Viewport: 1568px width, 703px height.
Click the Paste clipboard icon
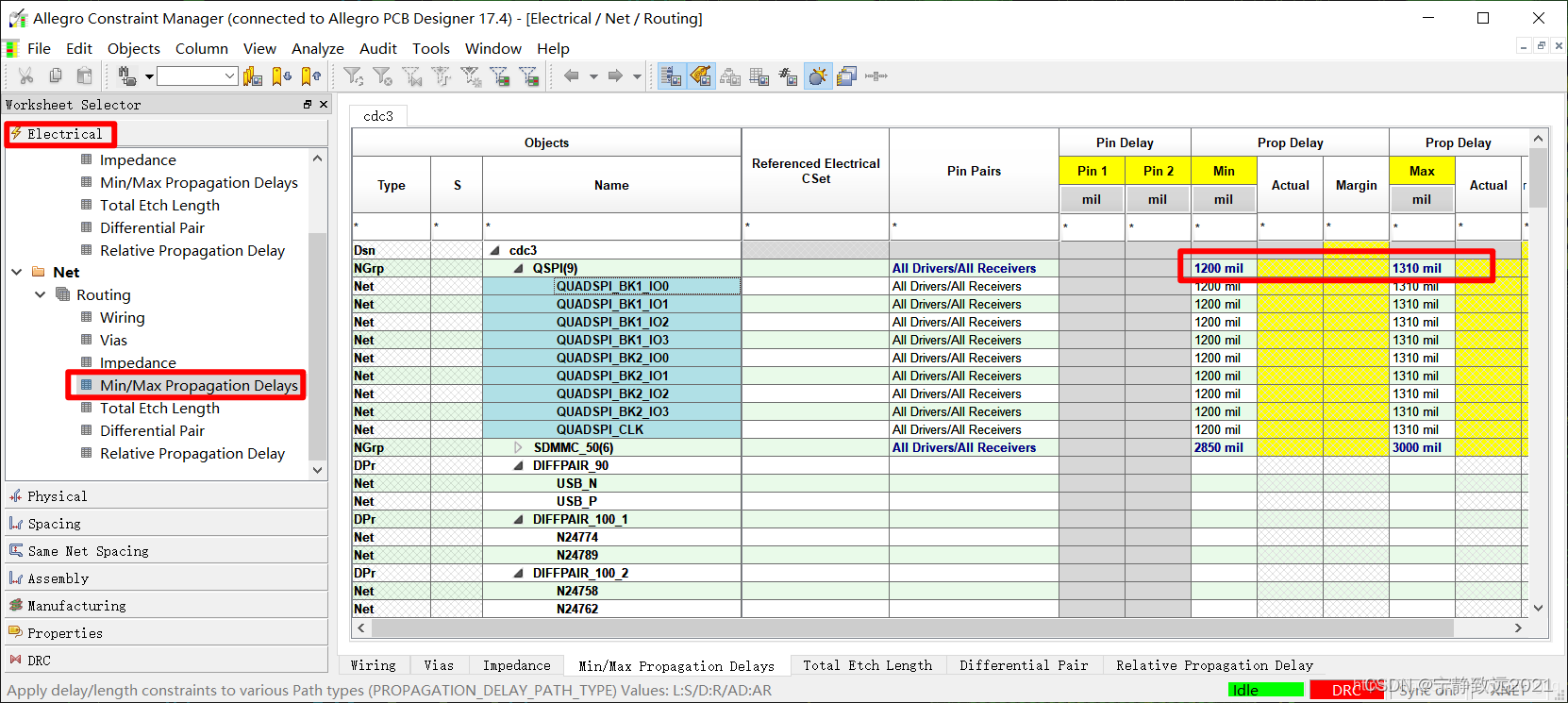point(85,76)
